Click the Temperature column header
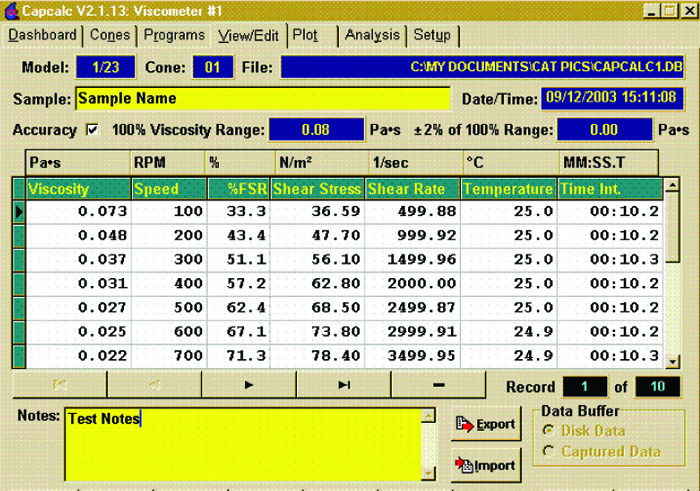Image resolution: width=700 pixels, height=491 pixels. (x=508, y=189)
